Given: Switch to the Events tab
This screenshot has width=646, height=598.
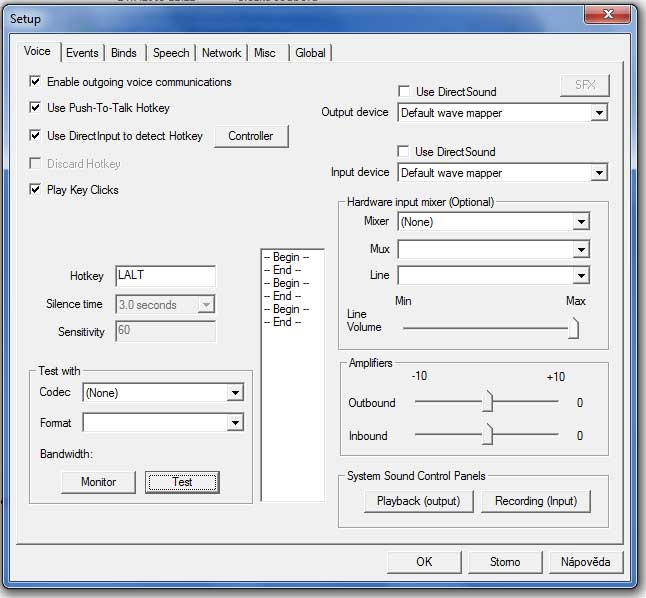Looking at the screenshot, I should (x=82, y=53).
